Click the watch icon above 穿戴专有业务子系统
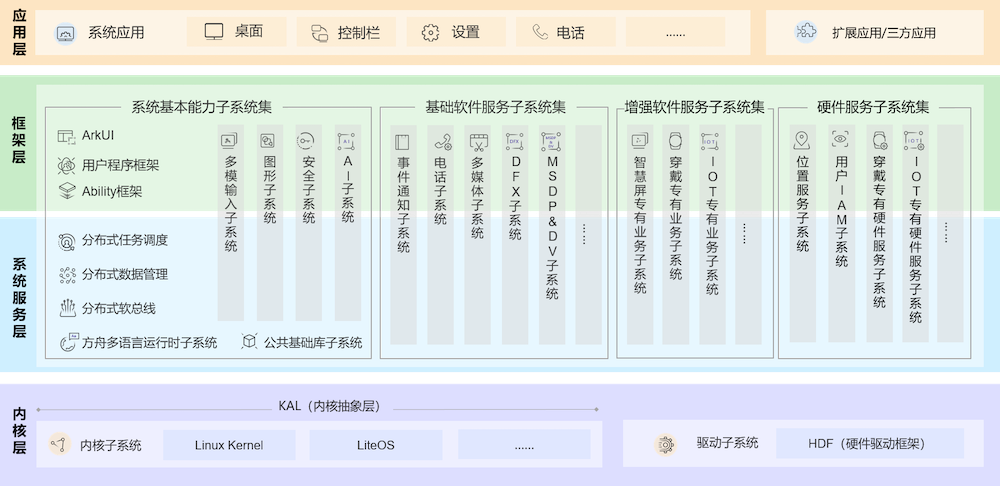This screenshot has width=1000, height=486. pos(675,141)
